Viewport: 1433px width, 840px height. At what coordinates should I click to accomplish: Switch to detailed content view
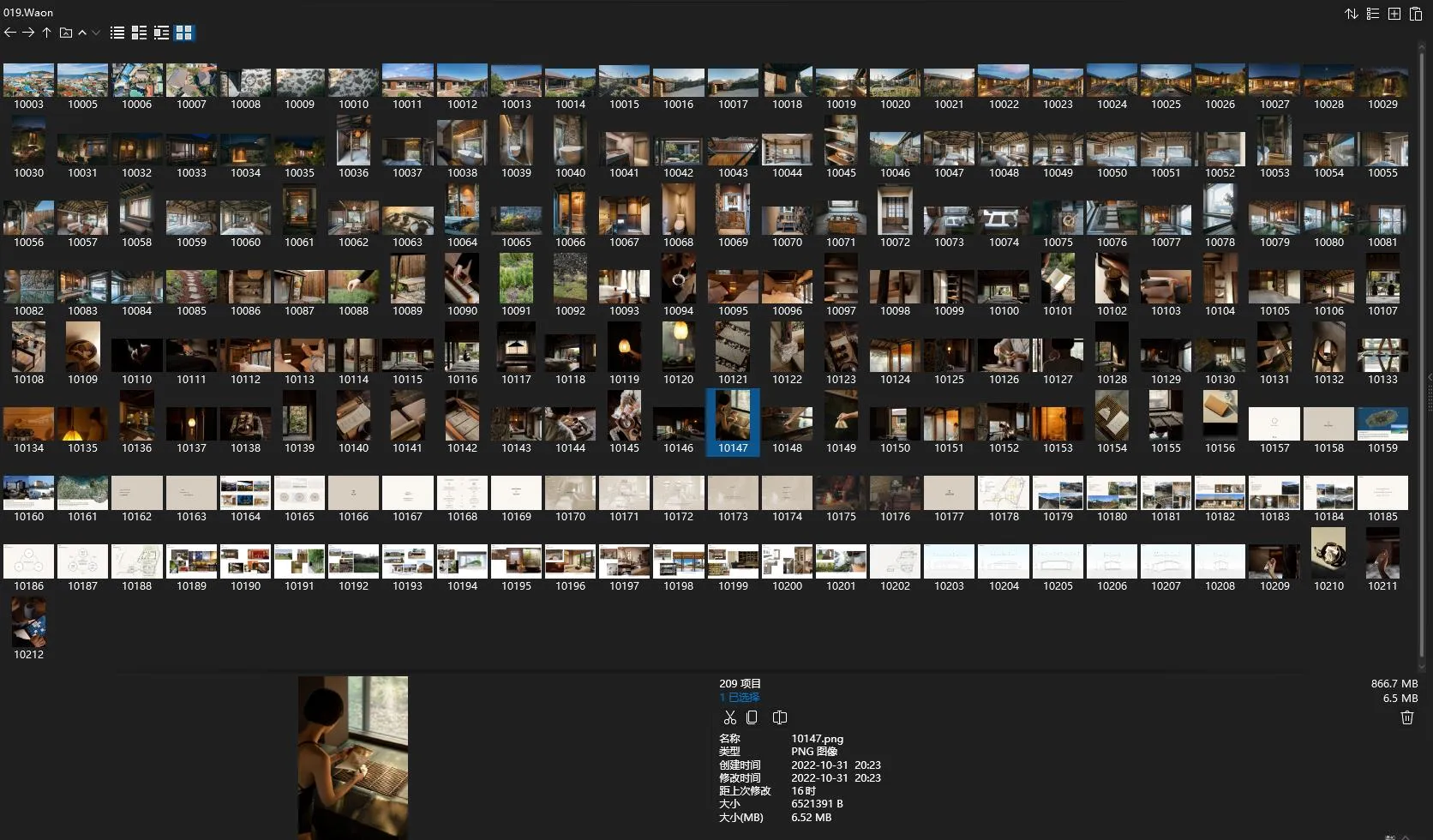161,33
